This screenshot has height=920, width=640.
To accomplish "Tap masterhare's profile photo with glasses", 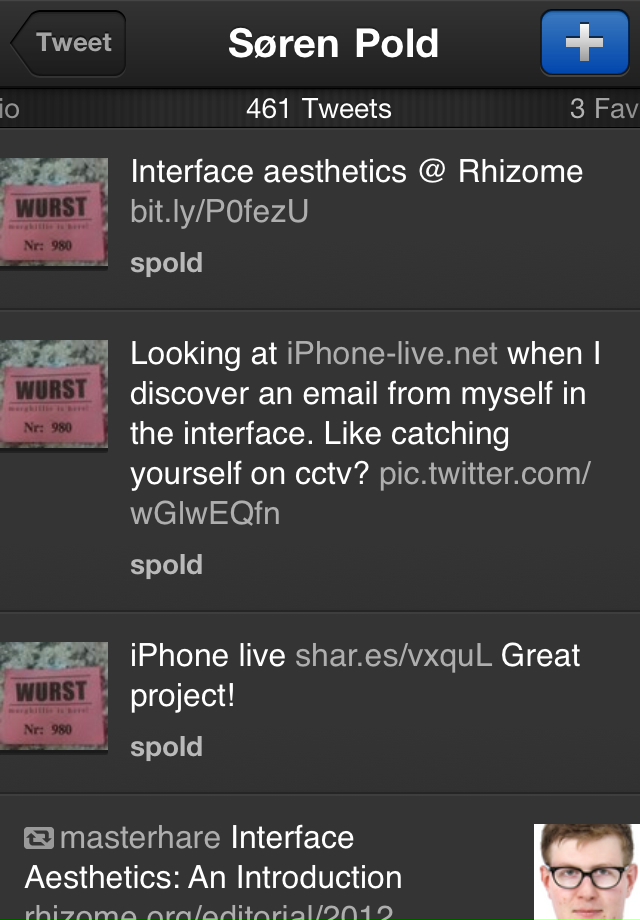I will tap(586, 870).
